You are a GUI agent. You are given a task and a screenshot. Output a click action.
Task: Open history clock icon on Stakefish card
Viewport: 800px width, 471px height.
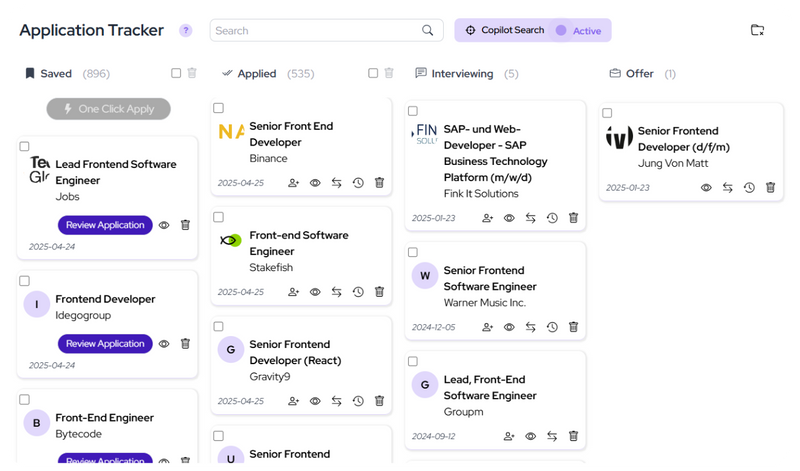click(358, 292)
